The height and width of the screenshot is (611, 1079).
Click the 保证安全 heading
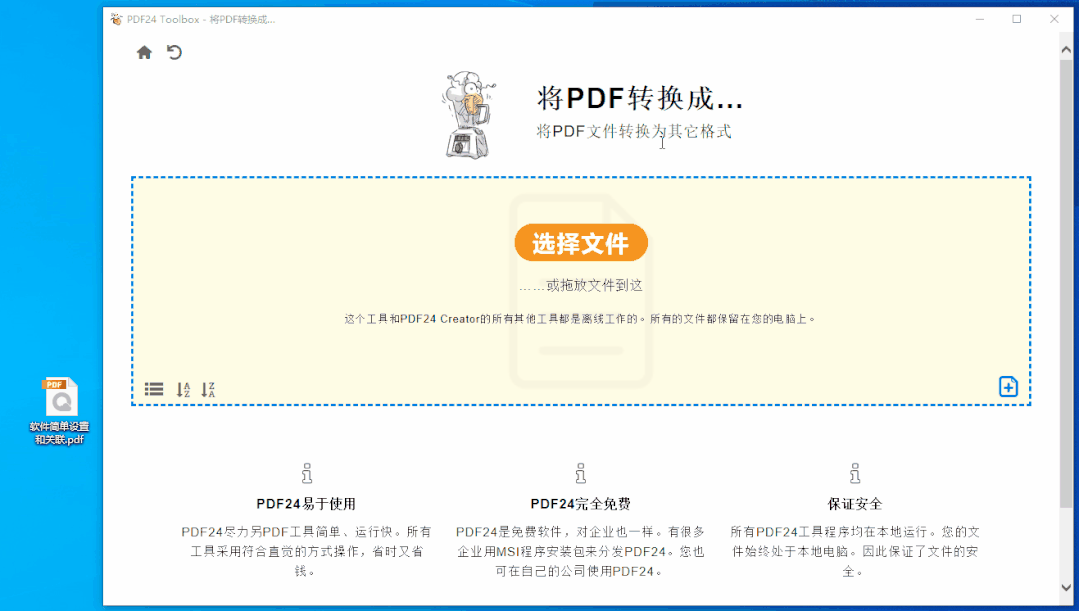(855, 504)
